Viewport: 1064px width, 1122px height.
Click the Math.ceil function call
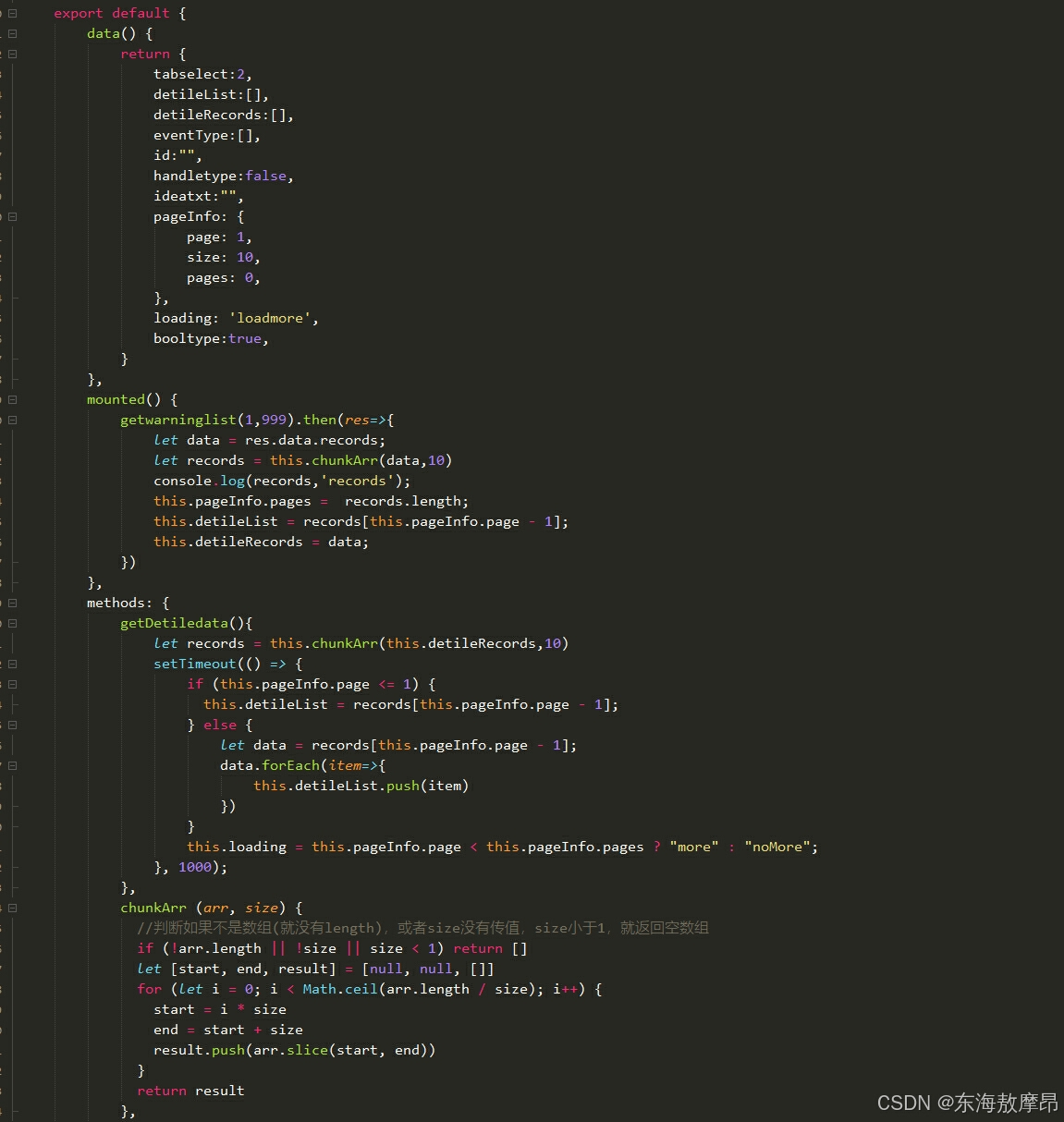click(340, 989)
